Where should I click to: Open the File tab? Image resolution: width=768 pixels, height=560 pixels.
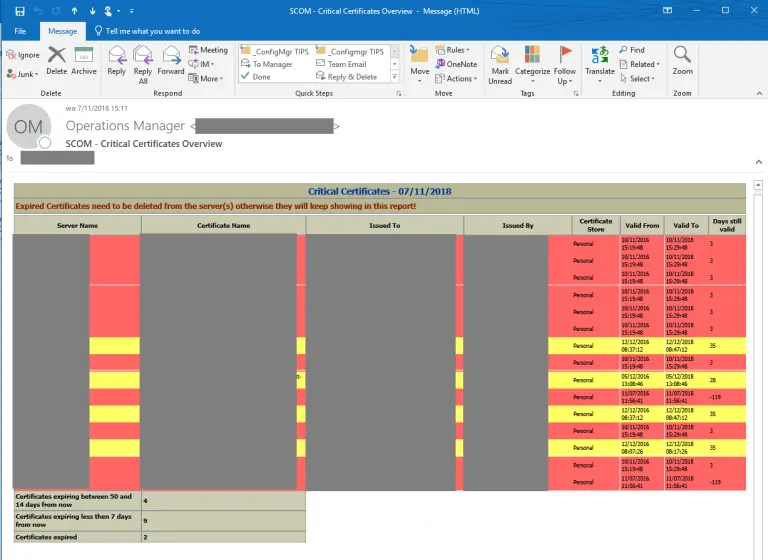pos(20,31)
